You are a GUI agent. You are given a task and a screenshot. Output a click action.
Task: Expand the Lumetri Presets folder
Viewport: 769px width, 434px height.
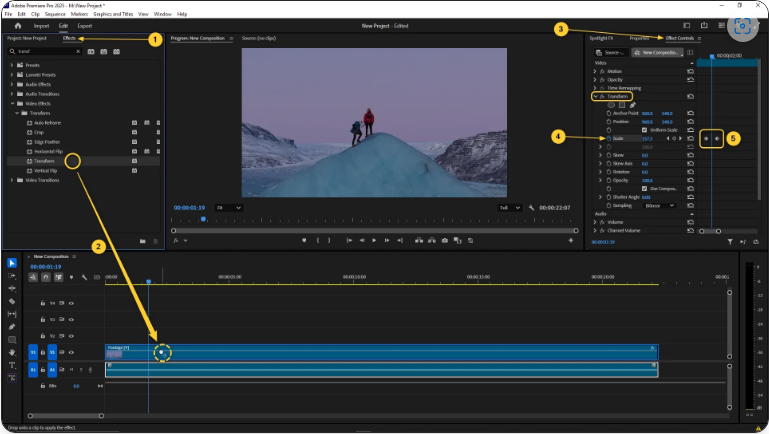[x=12, y=75]
